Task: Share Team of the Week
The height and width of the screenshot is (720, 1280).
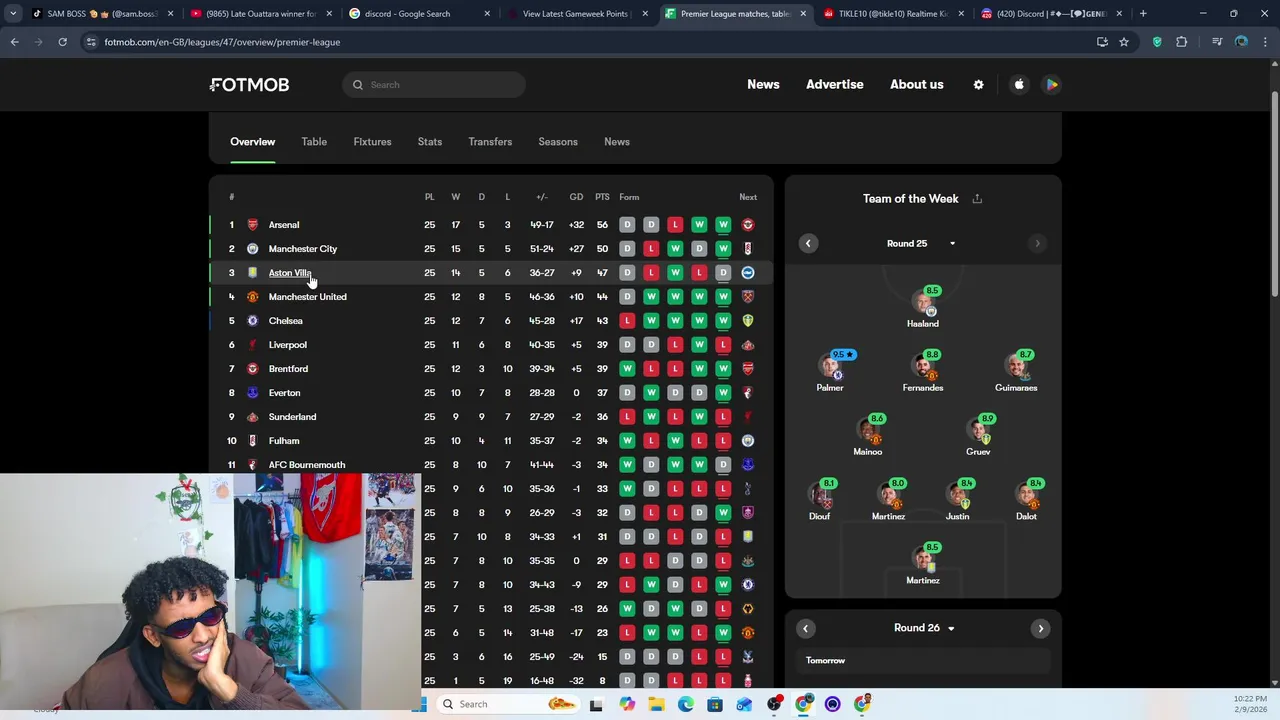Action: tap(977, 199)
